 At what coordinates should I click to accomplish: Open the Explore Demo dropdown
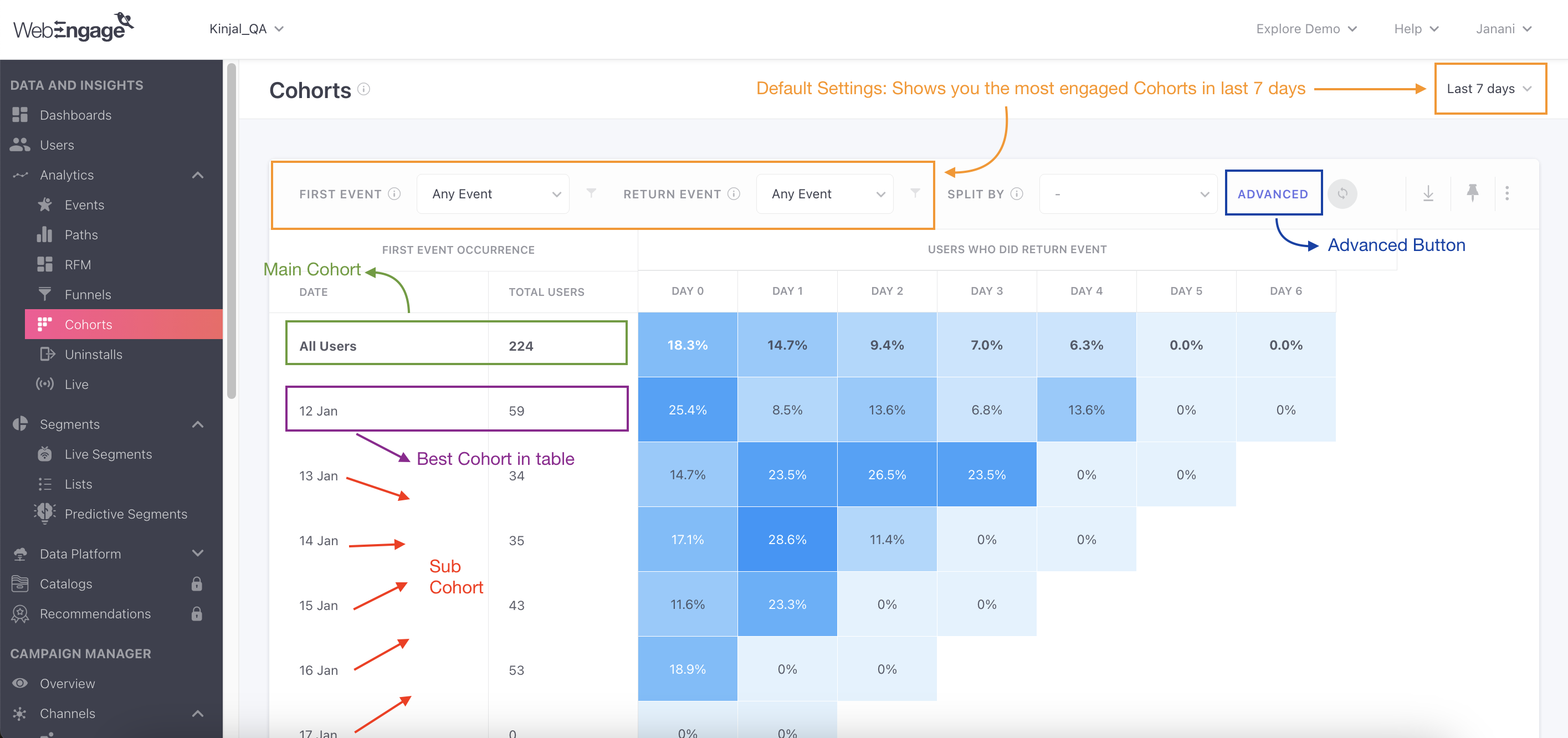pos(1306,29)
